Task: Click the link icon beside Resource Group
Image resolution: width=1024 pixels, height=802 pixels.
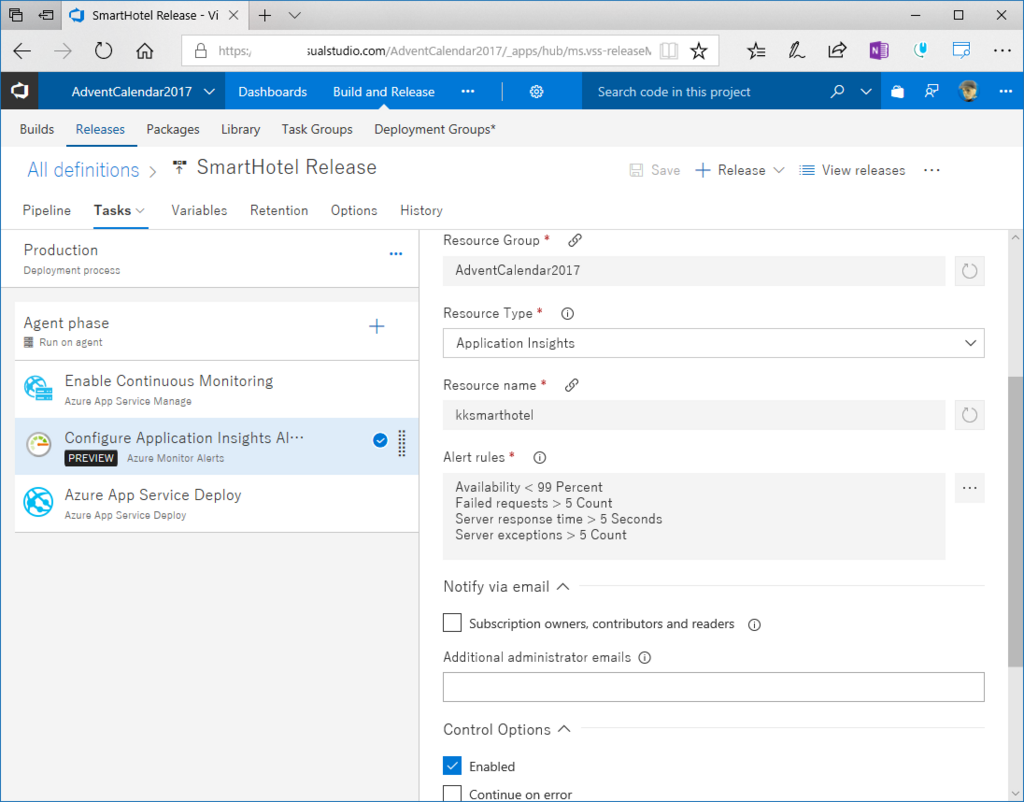Action: tap(575, 240)
